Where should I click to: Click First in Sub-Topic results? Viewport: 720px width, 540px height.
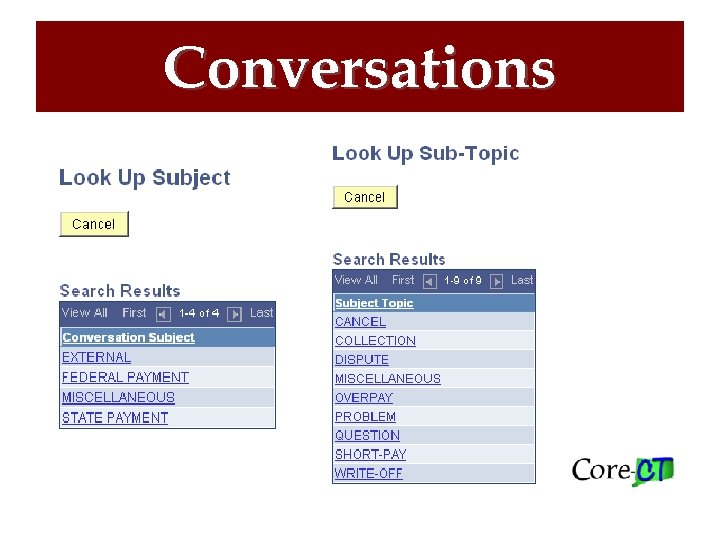pos(403,280)
